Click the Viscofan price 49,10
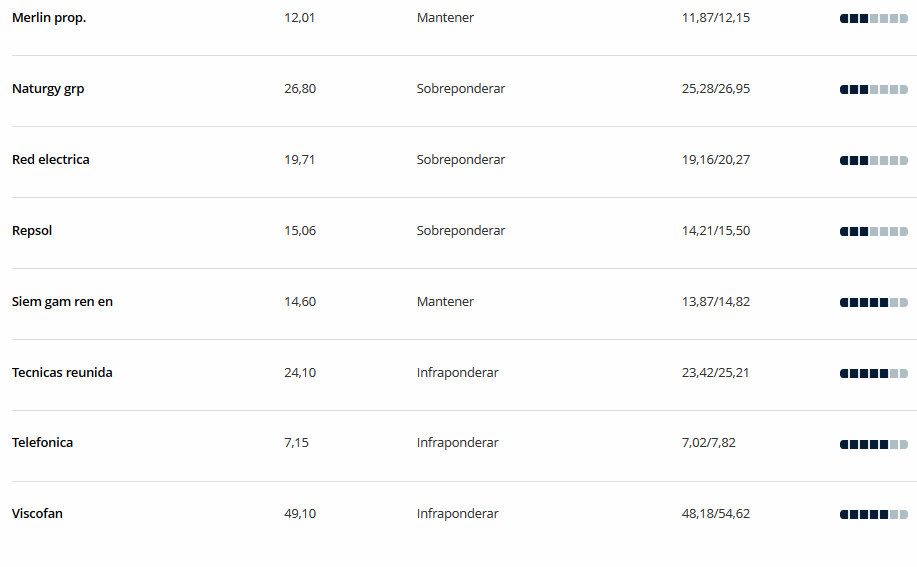 coord(300,514)
